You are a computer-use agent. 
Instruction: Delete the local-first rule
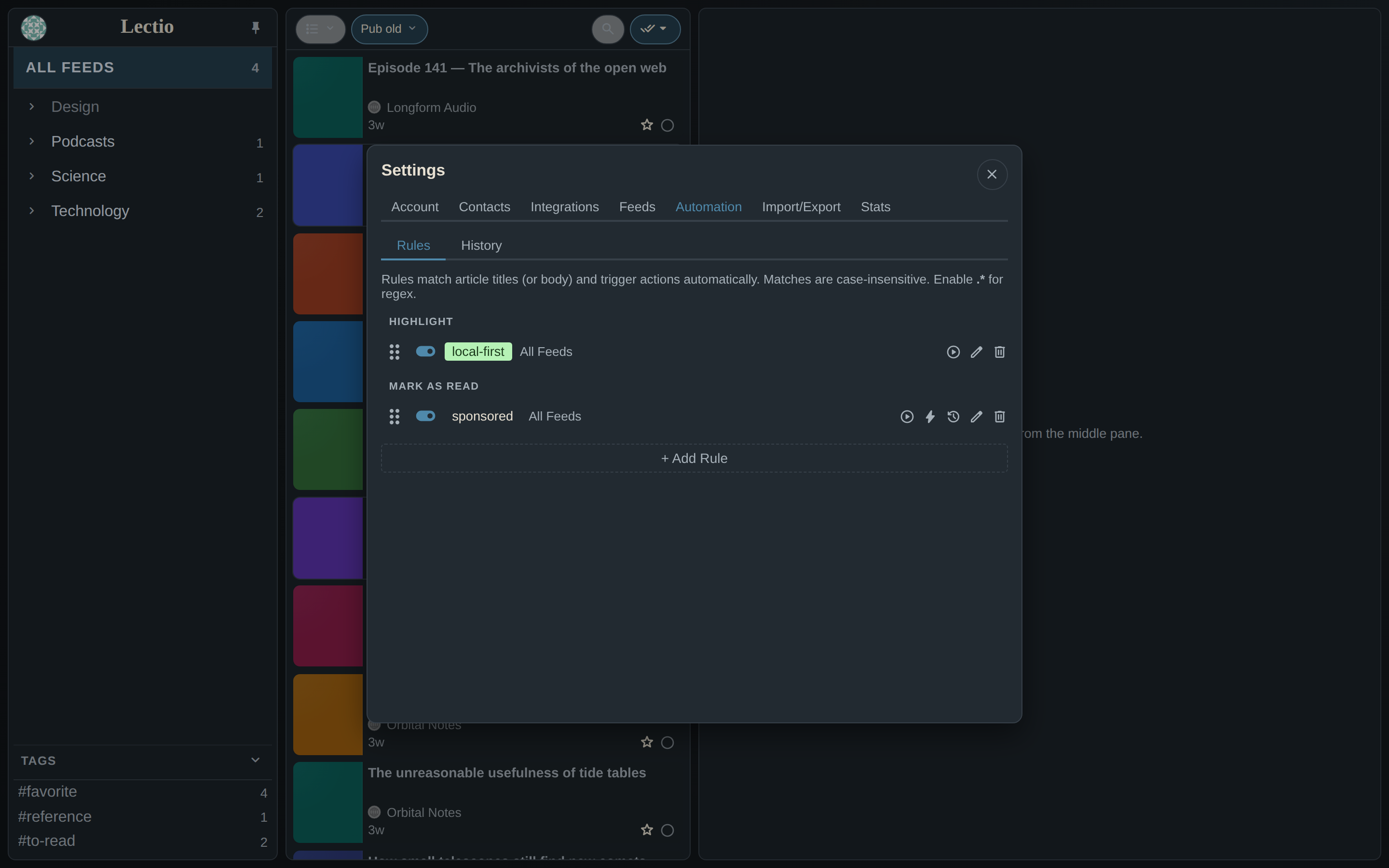[999, 352]
